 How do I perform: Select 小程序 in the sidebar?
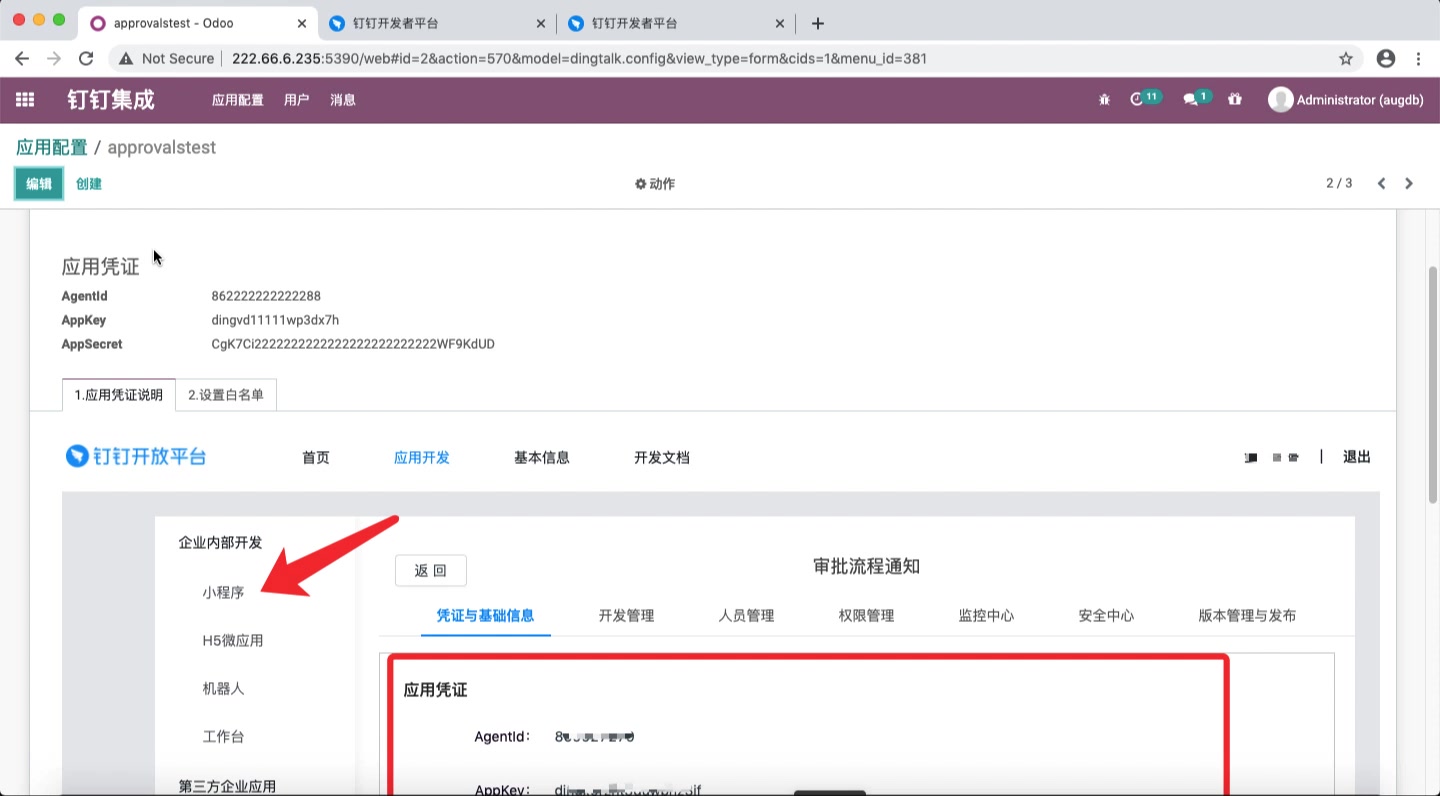(x=223, y=592)
